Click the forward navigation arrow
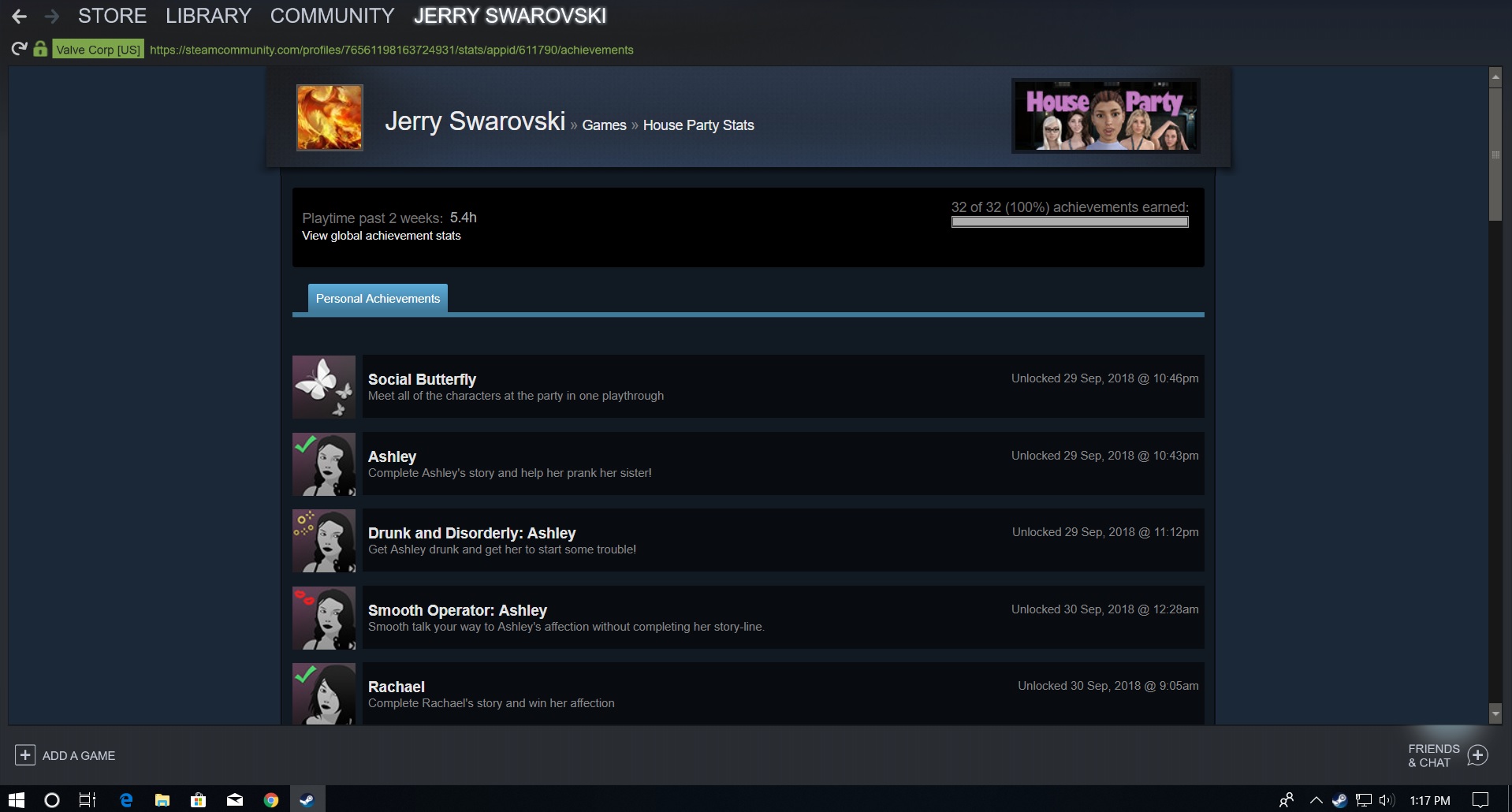The height and width of the screenshot is (812, 1512). 51,16
